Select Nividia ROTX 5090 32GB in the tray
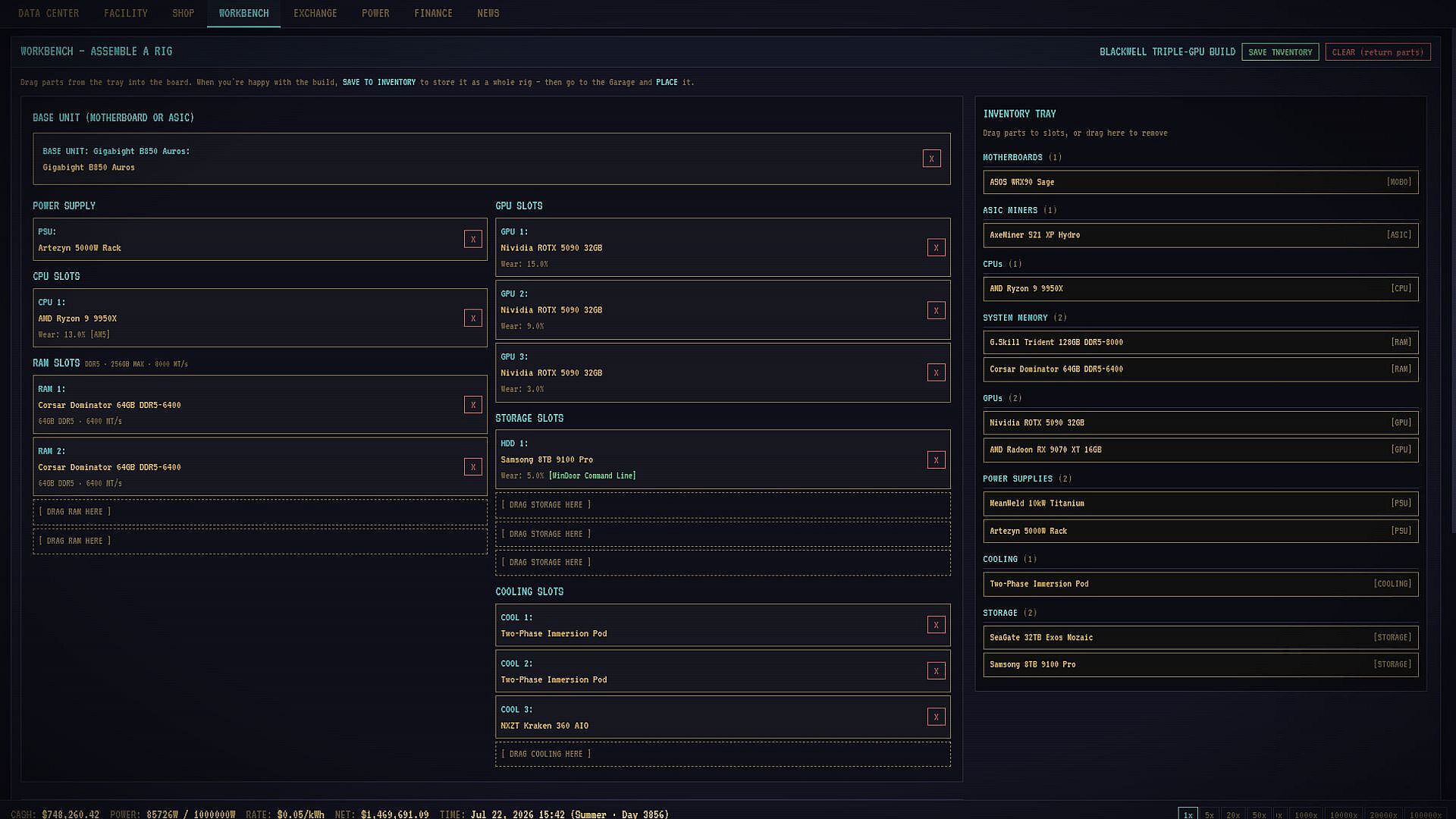Image resolution: width=1456 pixels, height=819 pixels. (x=1200, y=423)
